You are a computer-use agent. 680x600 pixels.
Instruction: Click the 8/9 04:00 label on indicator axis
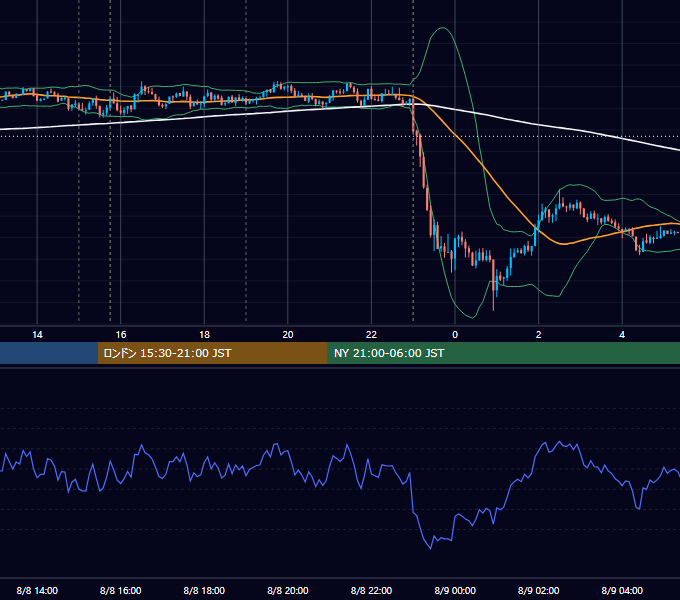pos(622,590)
